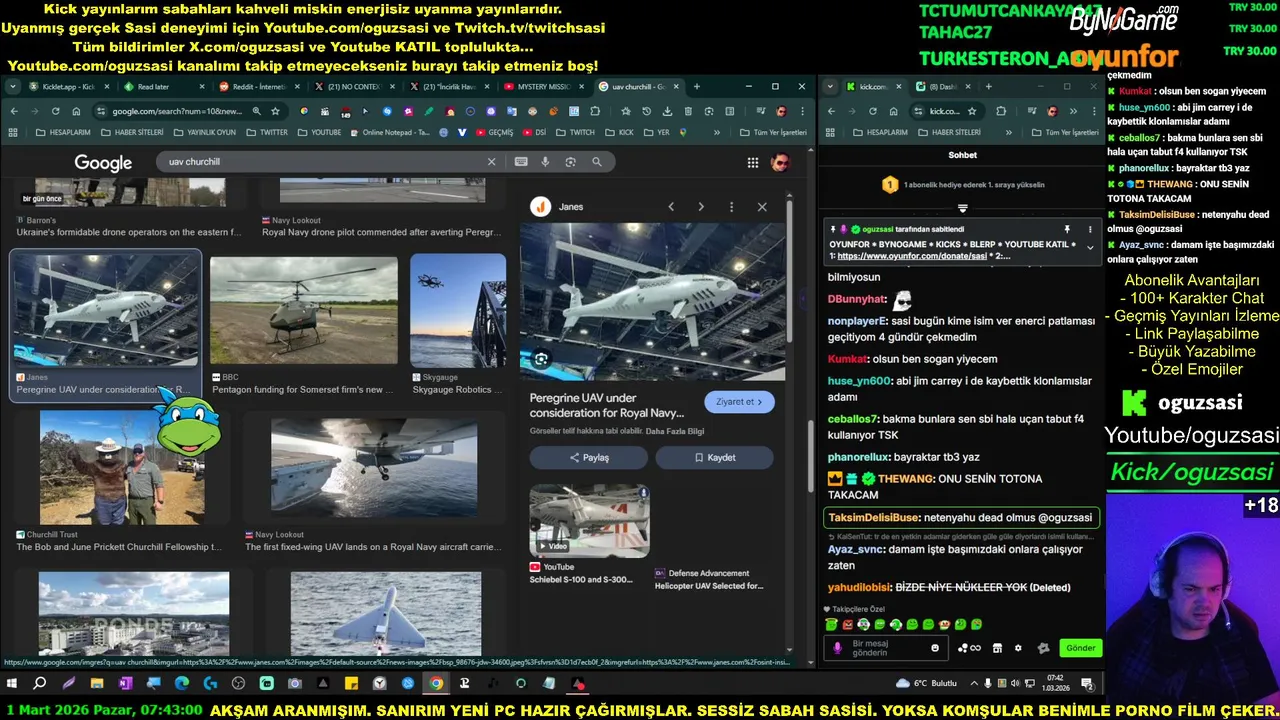Open Defense Advancement Helicopter UAV result

tap(709, 580)
